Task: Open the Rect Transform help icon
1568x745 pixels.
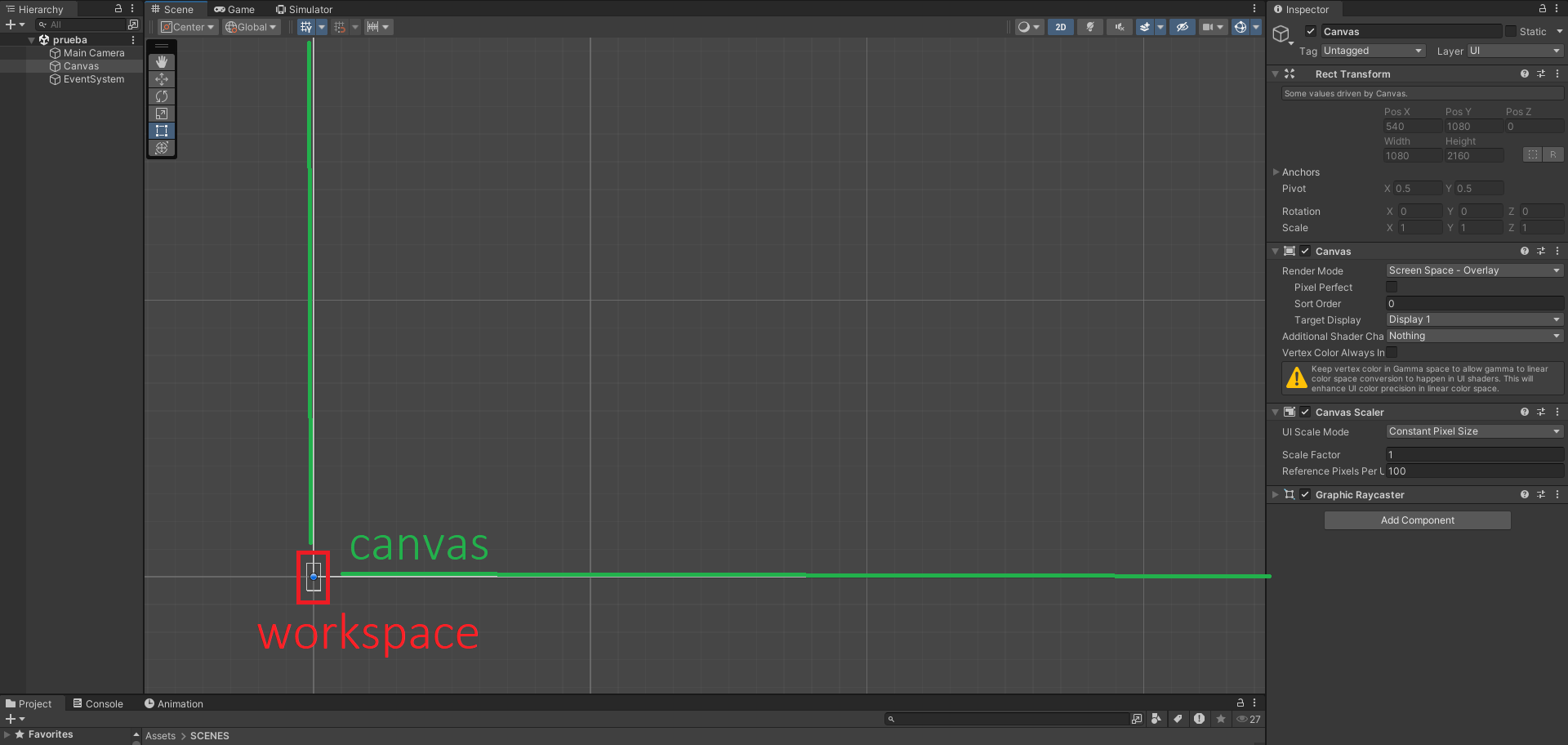Action: click(x=1524, y=74)
